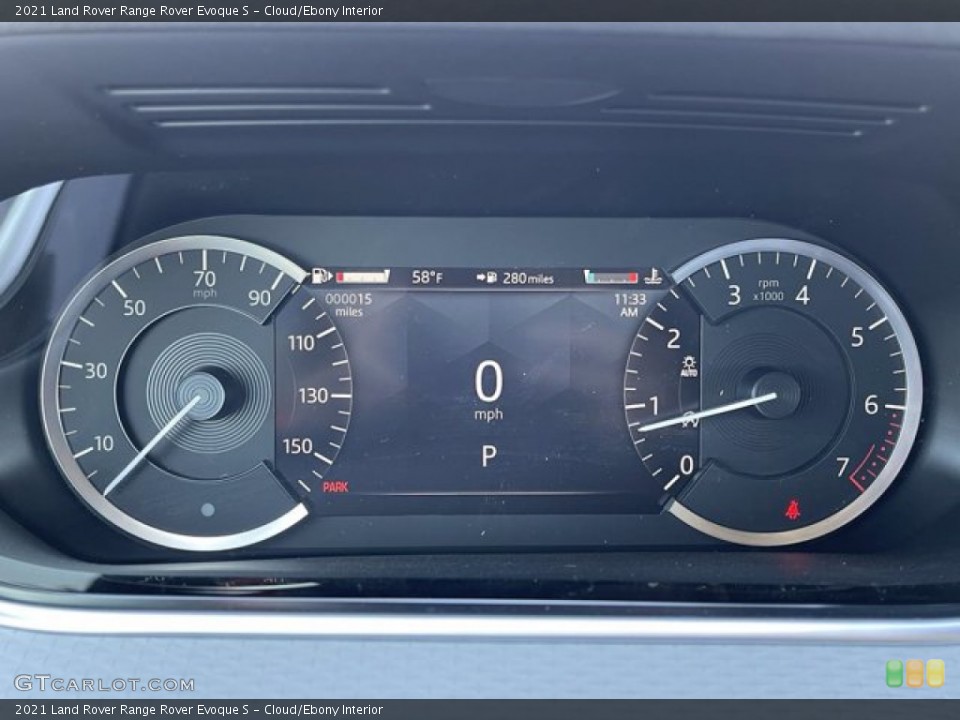
Task: Tap the 10 mark on speedometer
Action: click(103, 443)
